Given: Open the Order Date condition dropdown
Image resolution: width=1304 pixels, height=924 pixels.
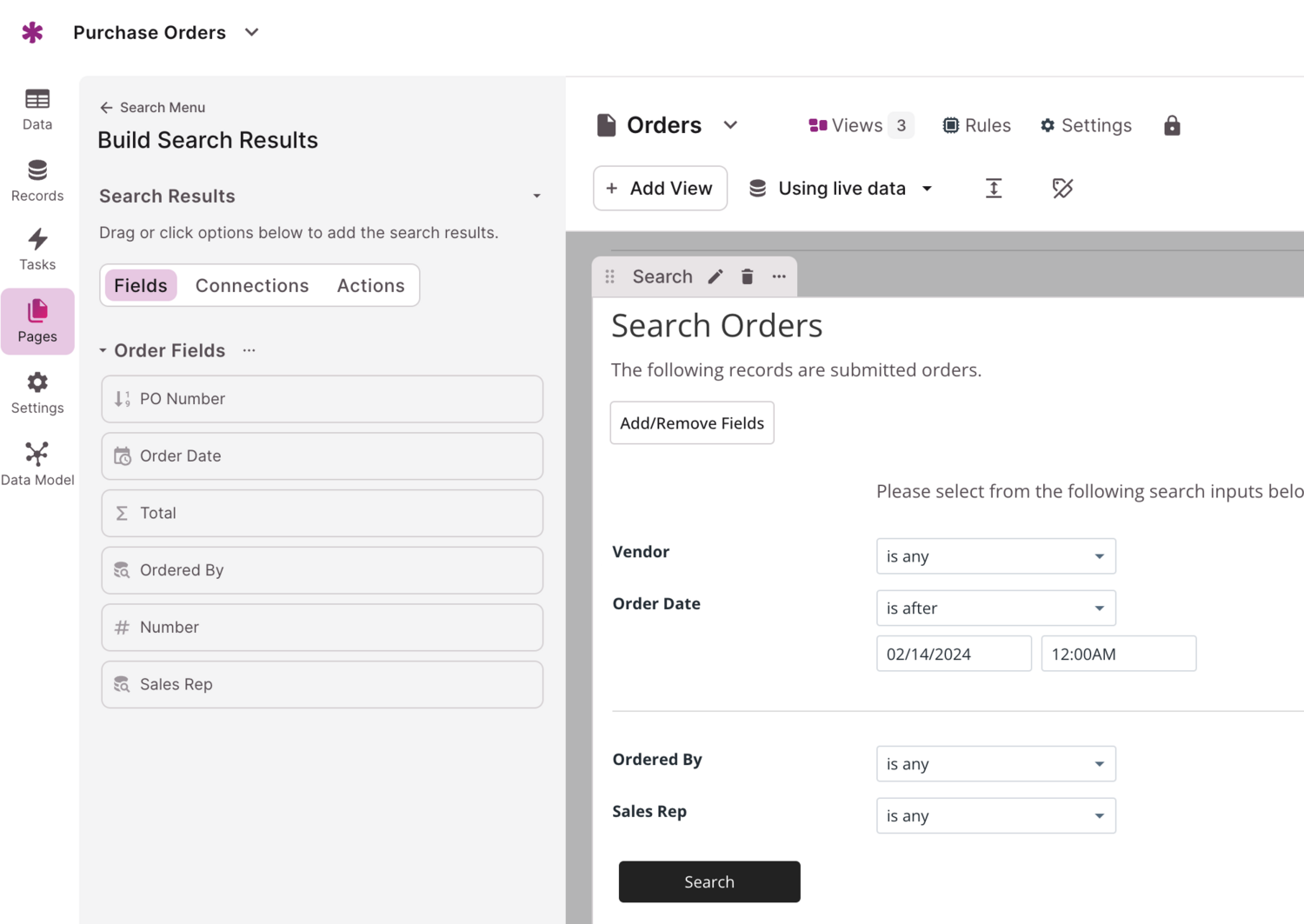Looking at the screenshot, I should pos(995,608).
